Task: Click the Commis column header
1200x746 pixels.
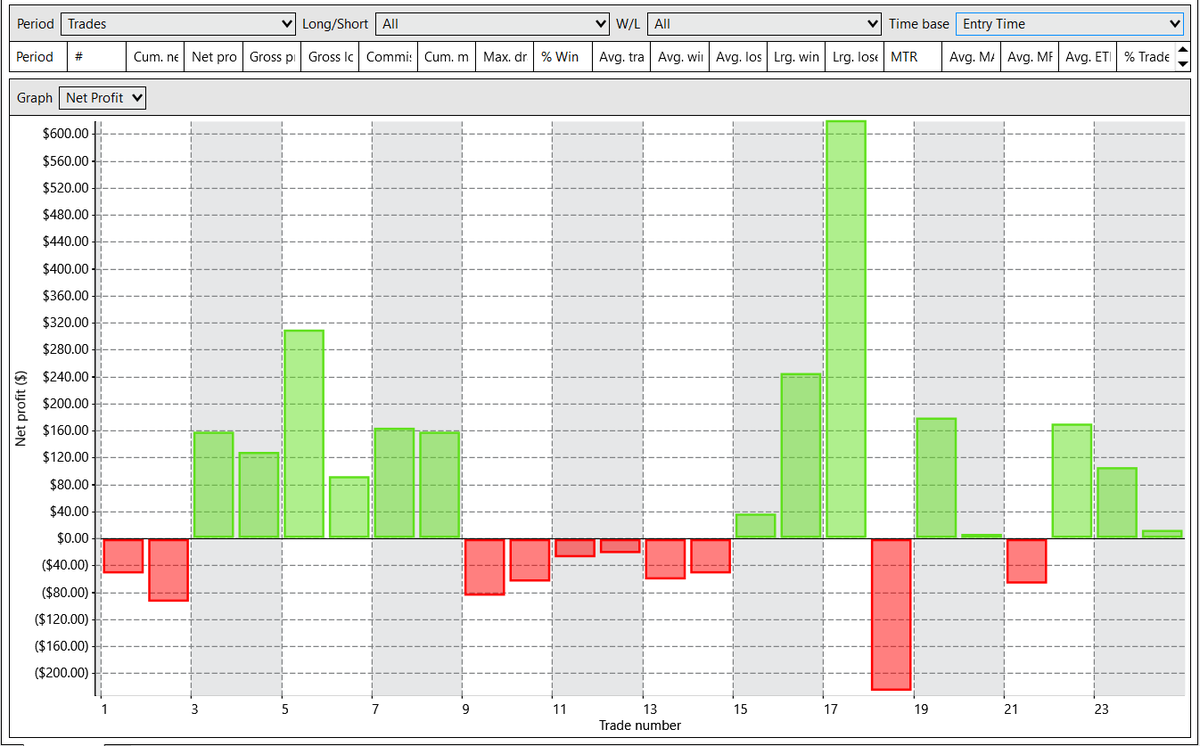Action: [x=388, y=57]
